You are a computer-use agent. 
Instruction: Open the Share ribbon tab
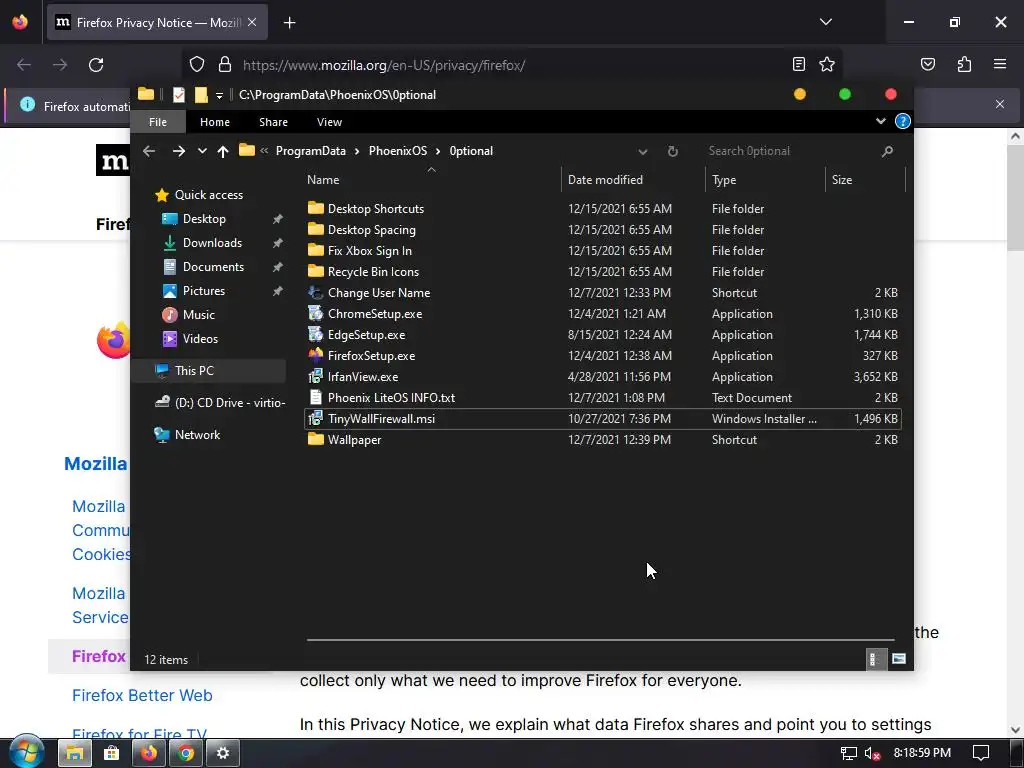[x=273, y=122]
